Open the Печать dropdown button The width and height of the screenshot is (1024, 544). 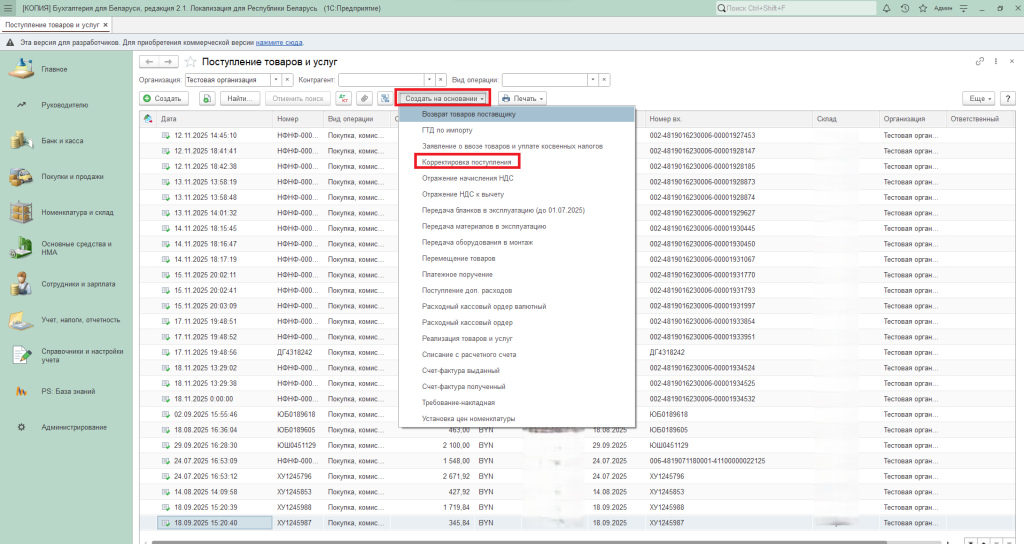click(522, 99)
